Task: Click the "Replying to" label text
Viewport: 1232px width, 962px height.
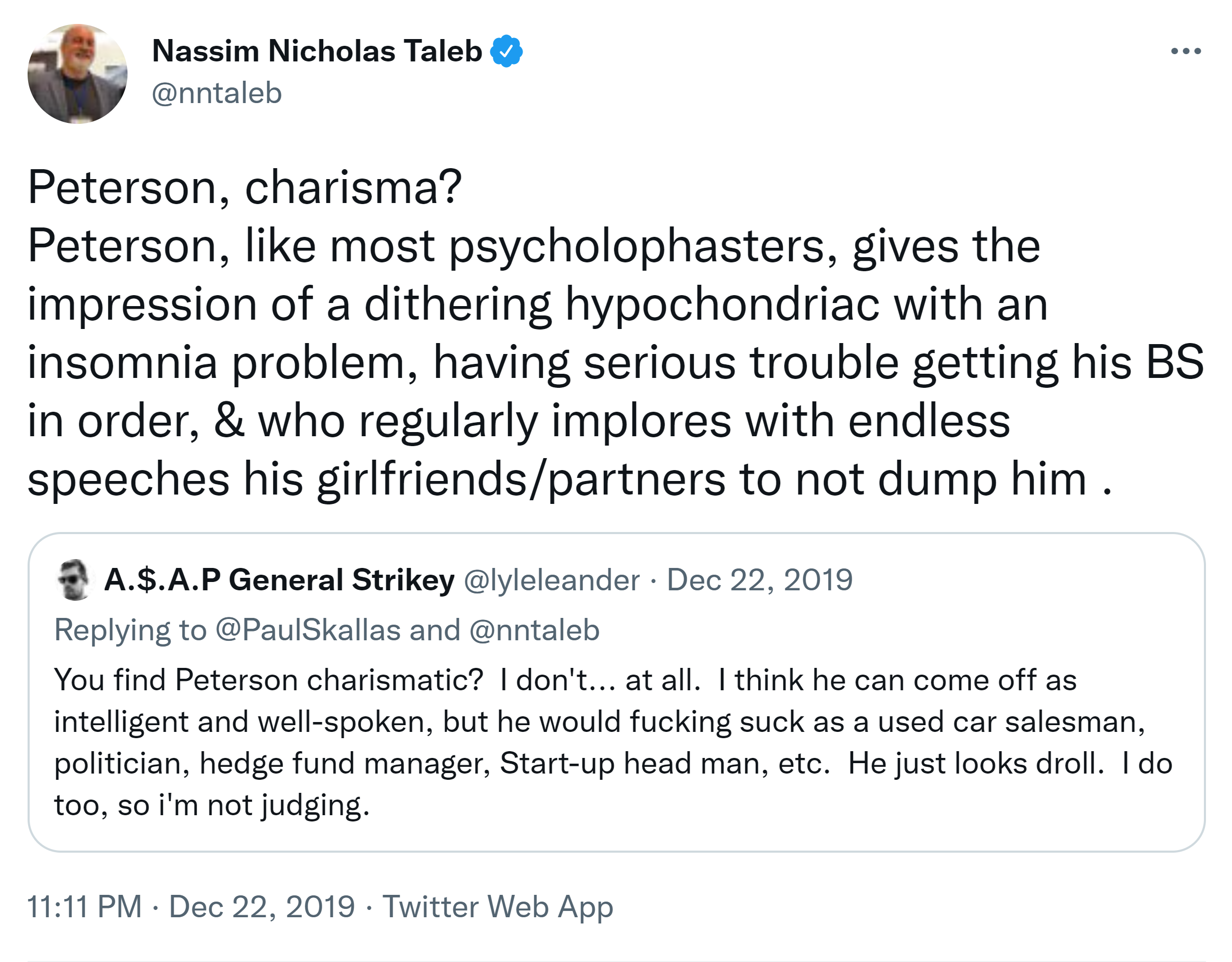Action: point(130,630)
